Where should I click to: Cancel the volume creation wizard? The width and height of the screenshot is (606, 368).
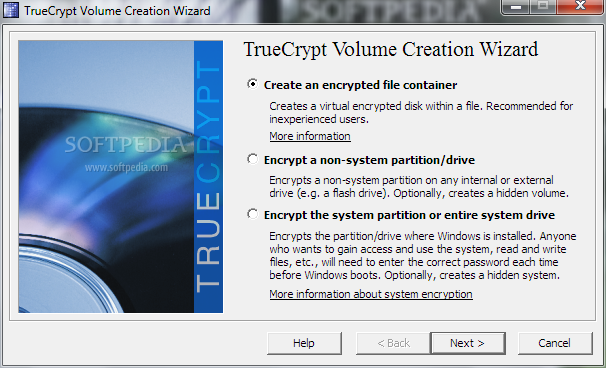(555, 343)
